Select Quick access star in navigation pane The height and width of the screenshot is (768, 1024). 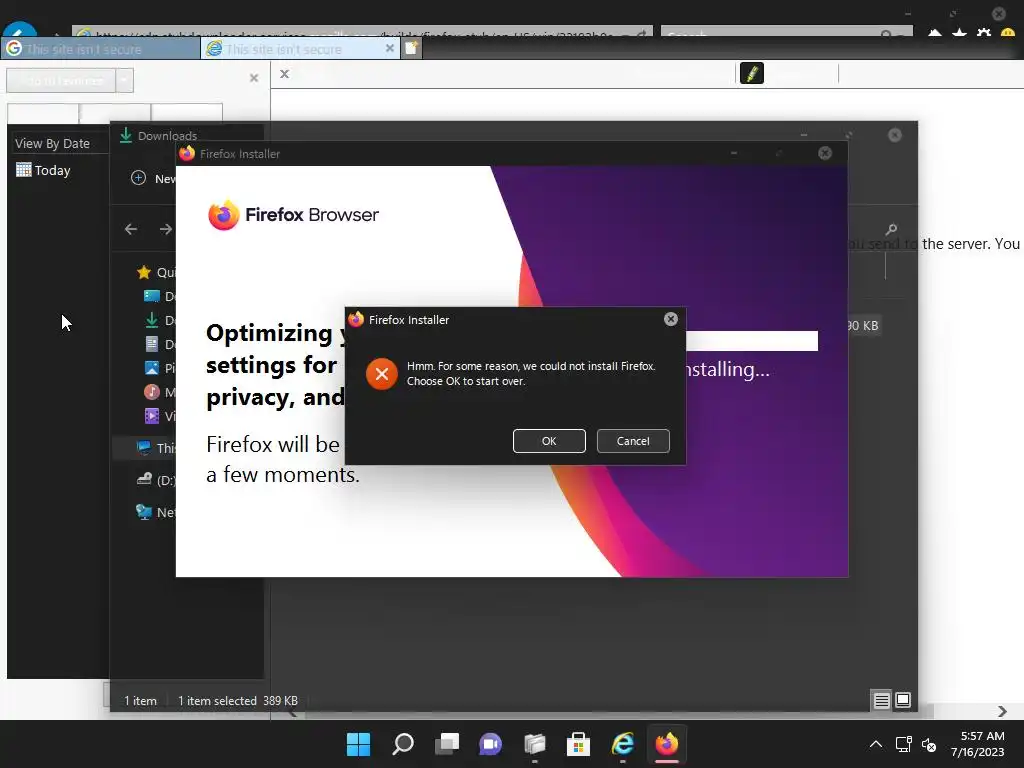144,272
